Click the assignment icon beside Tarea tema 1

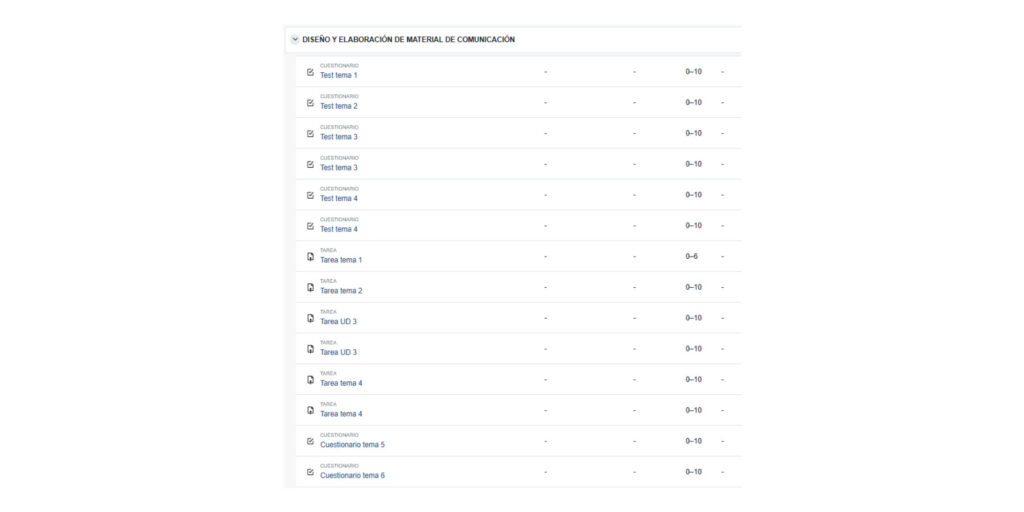[310, 257]
